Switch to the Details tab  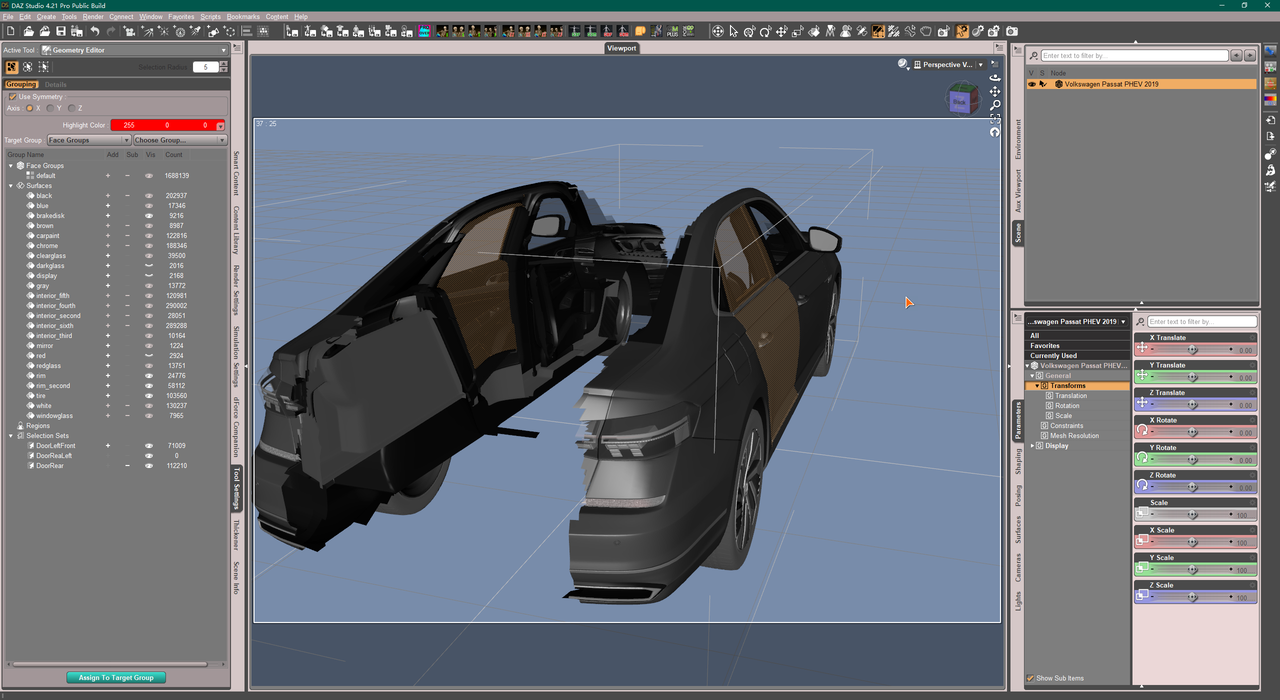tap(55, 85)
